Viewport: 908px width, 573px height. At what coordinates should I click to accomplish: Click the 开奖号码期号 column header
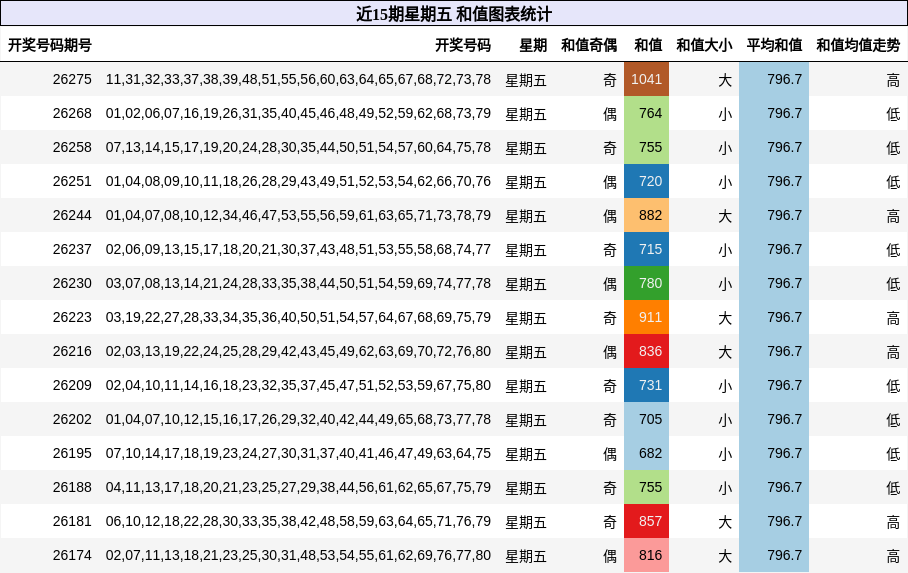click(x=50, y=45)
